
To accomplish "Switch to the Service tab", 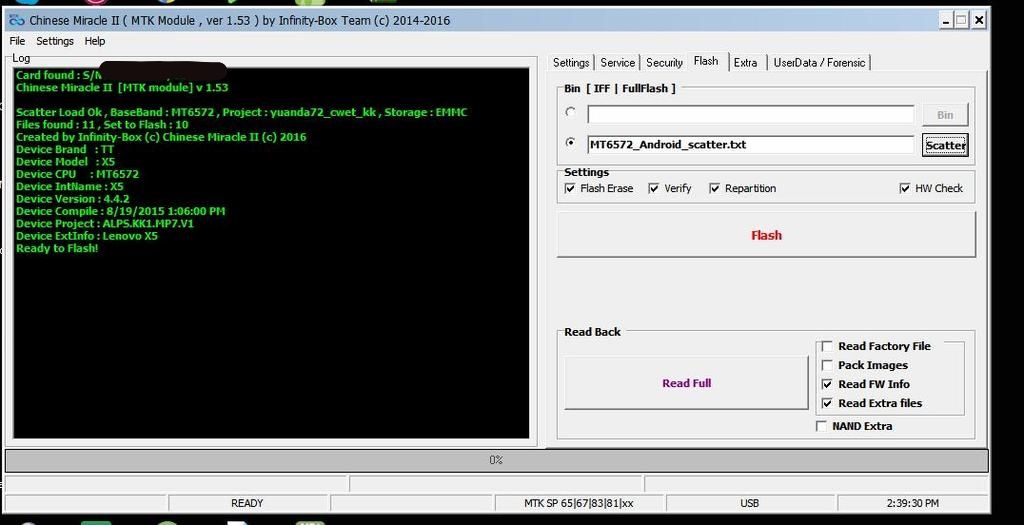I will click(617, 63).
